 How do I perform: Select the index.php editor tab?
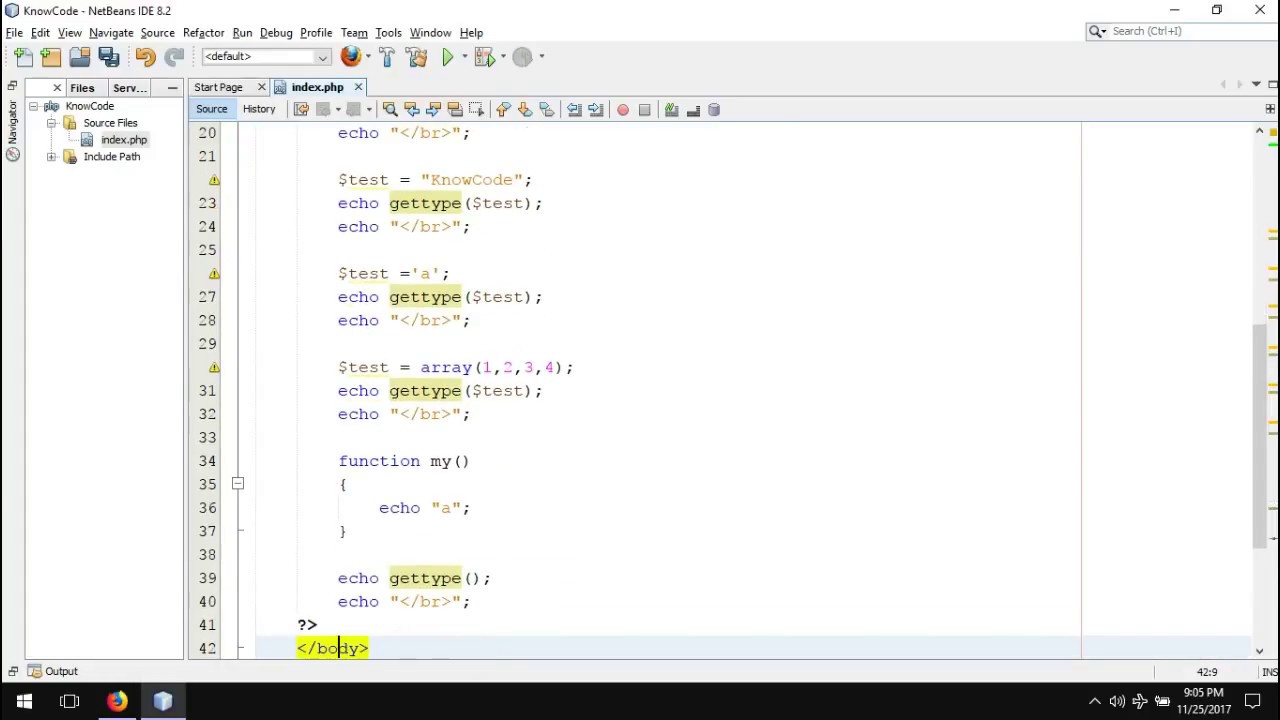pyautogui.click(x=317, y=87)
